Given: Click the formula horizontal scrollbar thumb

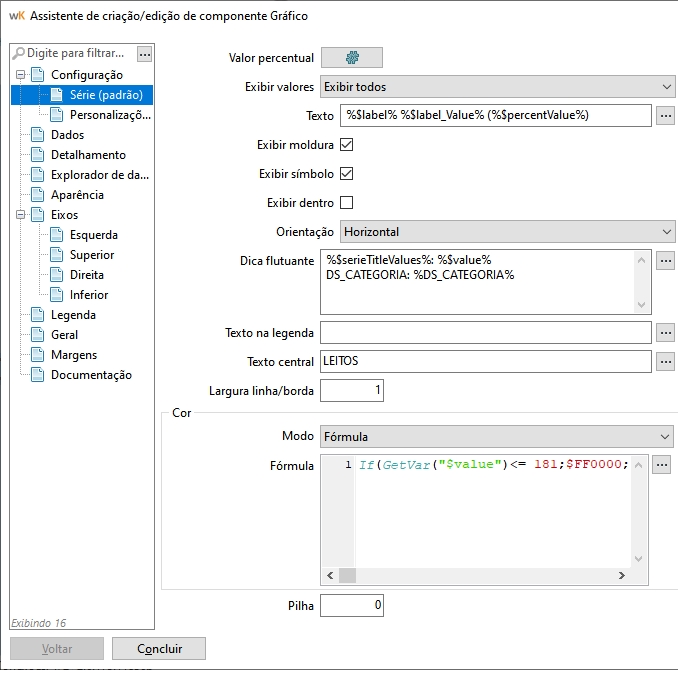Looking at the screenshot, I should (345, 576).
